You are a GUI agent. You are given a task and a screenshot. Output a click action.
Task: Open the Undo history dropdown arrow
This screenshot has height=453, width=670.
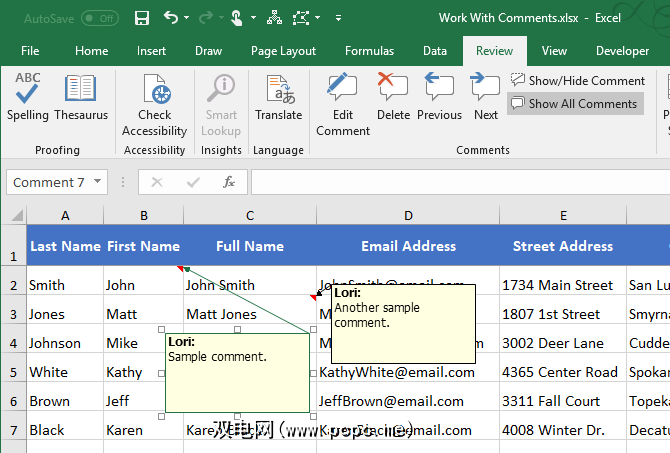(189, 18)
